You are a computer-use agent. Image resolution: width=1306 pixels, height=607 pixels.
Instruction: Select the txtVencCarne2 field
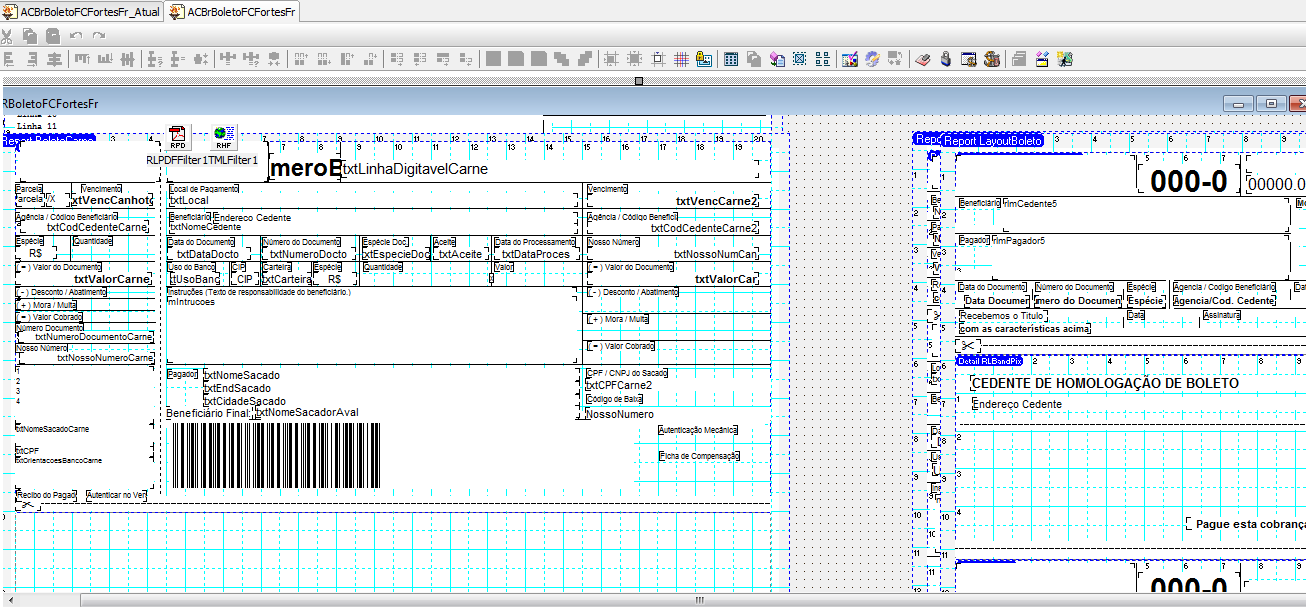tap(717, 201)
